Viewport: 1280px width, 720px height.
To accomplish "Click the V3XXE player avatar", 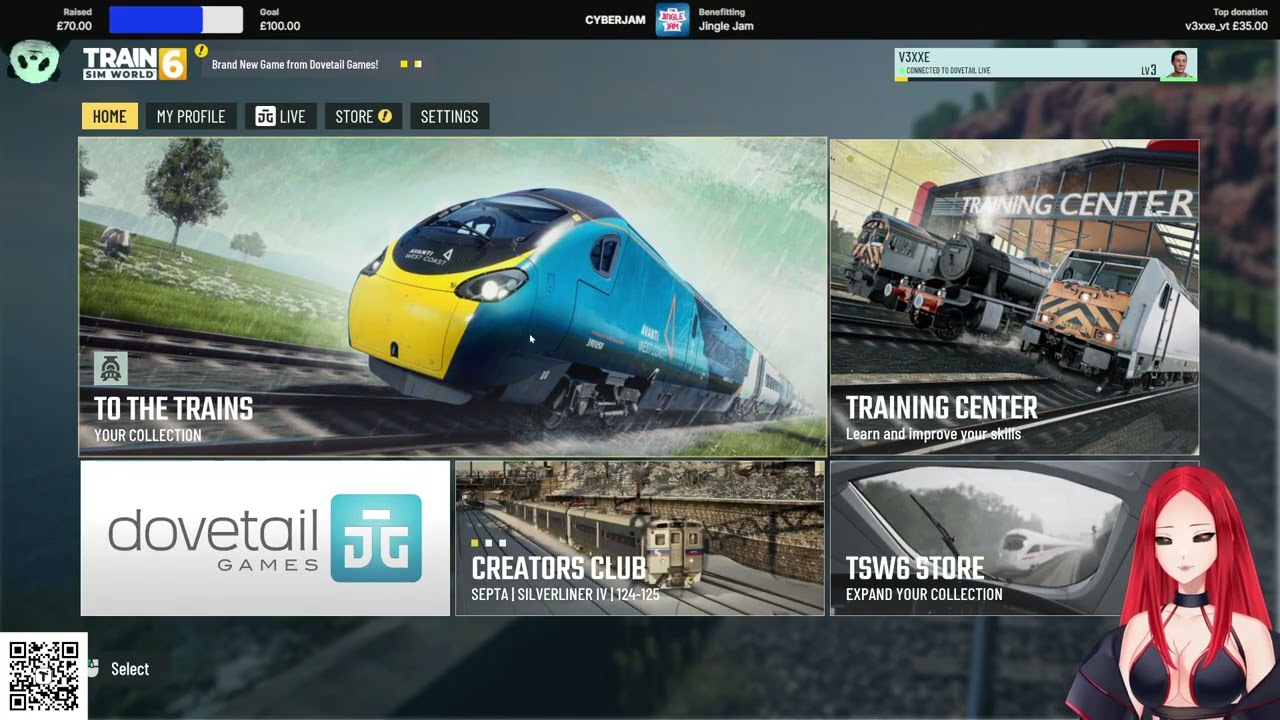I will 1179,64.
